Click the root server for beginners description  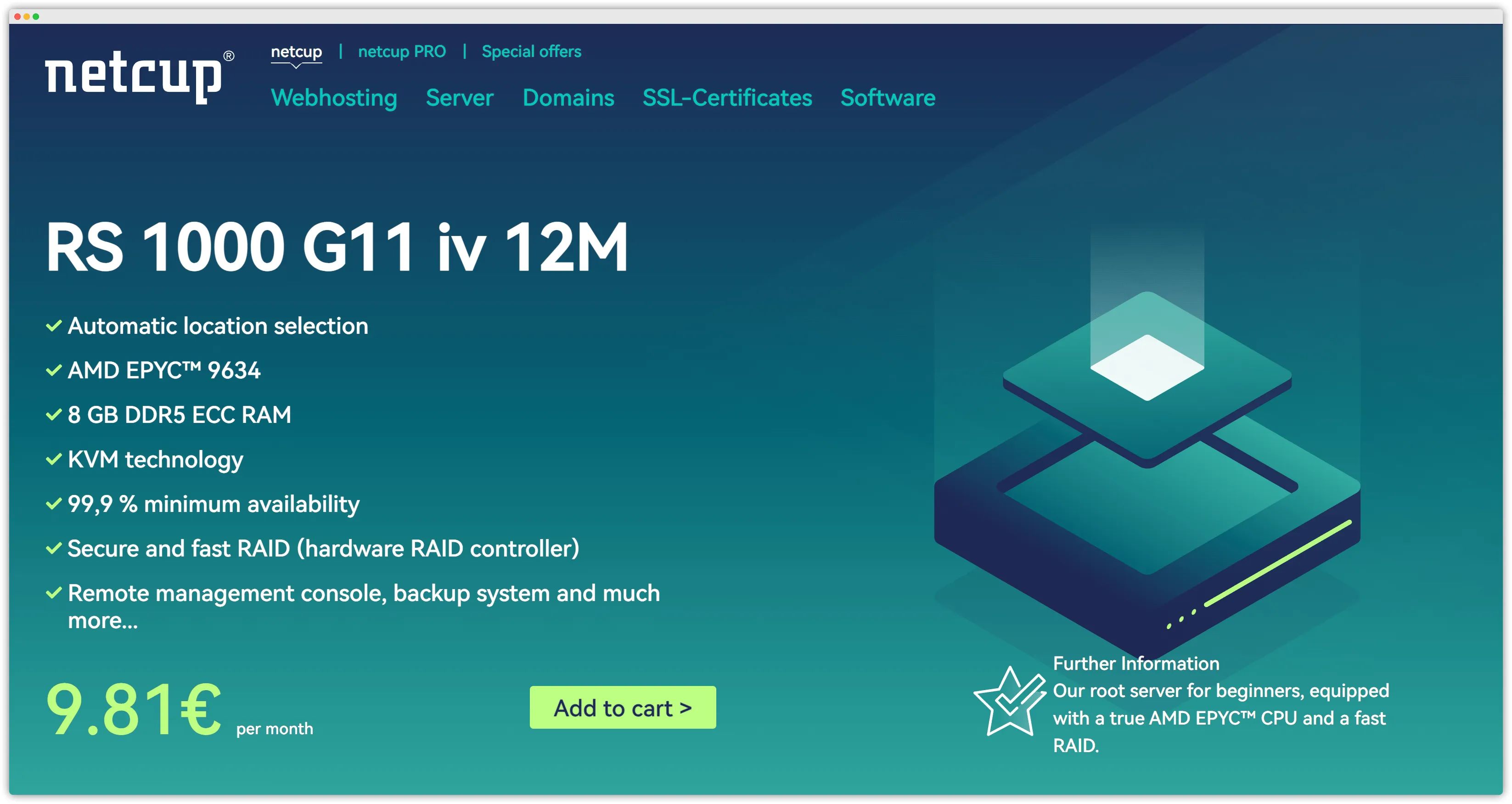pyautogui.click(x=1221, y=718)
